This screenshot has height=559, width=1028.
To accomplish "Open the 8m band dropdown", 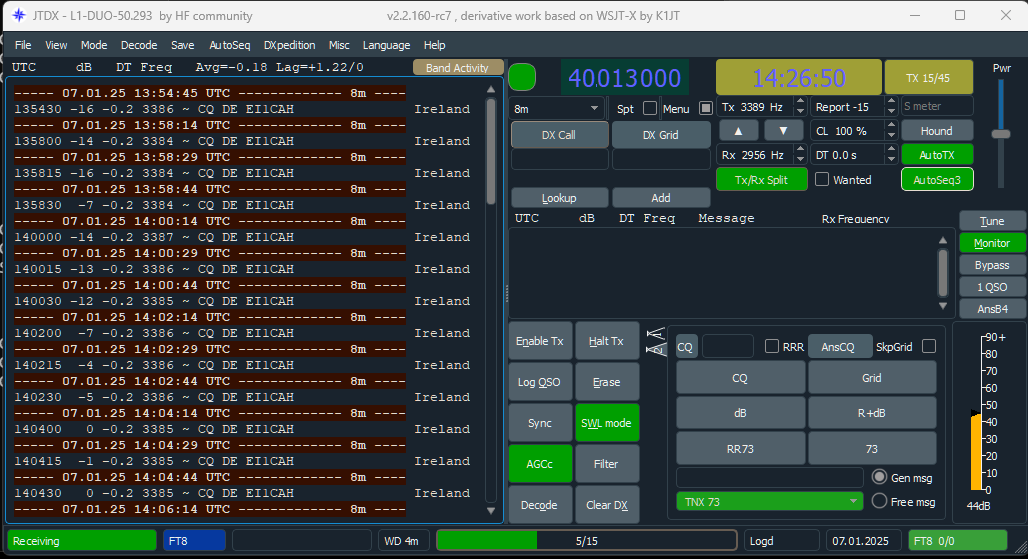I will (x=556, y=108).
